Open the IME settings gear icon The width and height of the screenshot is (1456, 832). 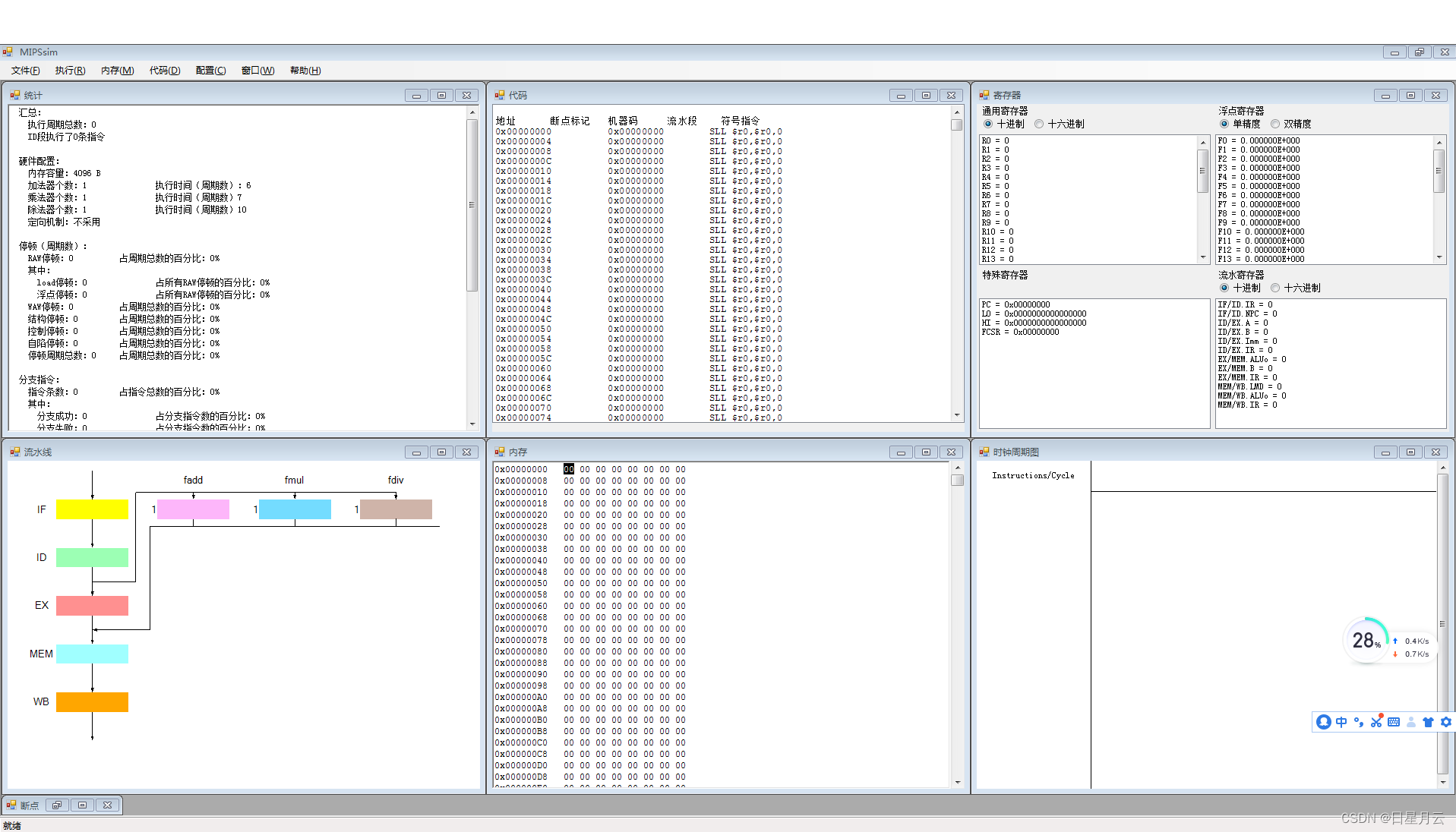[1445, 722]
